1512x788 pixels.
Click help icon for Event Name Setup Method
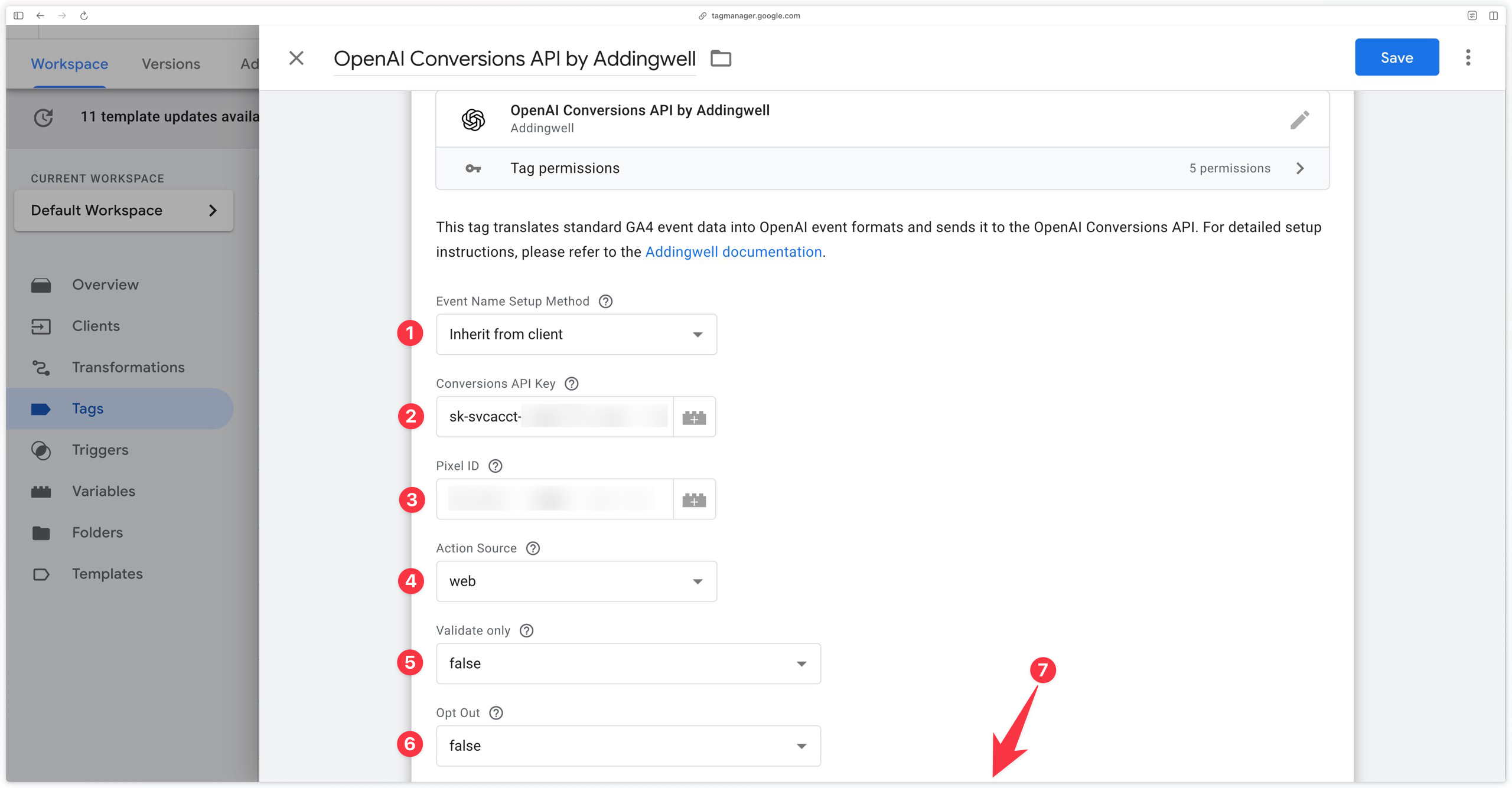coord(605,302)
